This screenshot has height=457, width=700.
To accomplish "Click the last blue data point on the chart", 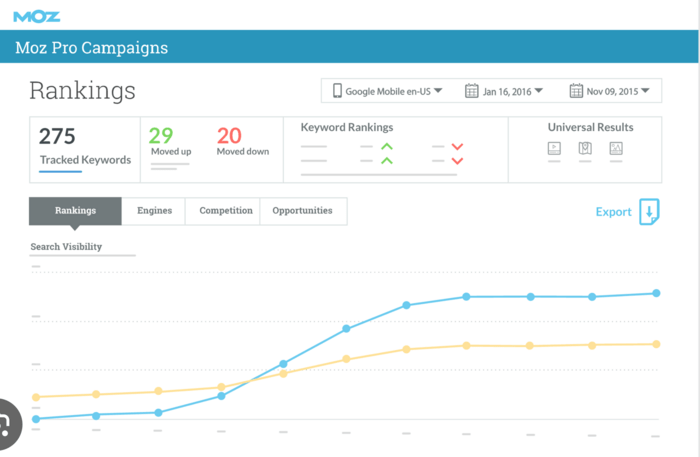I will point(656,293).
